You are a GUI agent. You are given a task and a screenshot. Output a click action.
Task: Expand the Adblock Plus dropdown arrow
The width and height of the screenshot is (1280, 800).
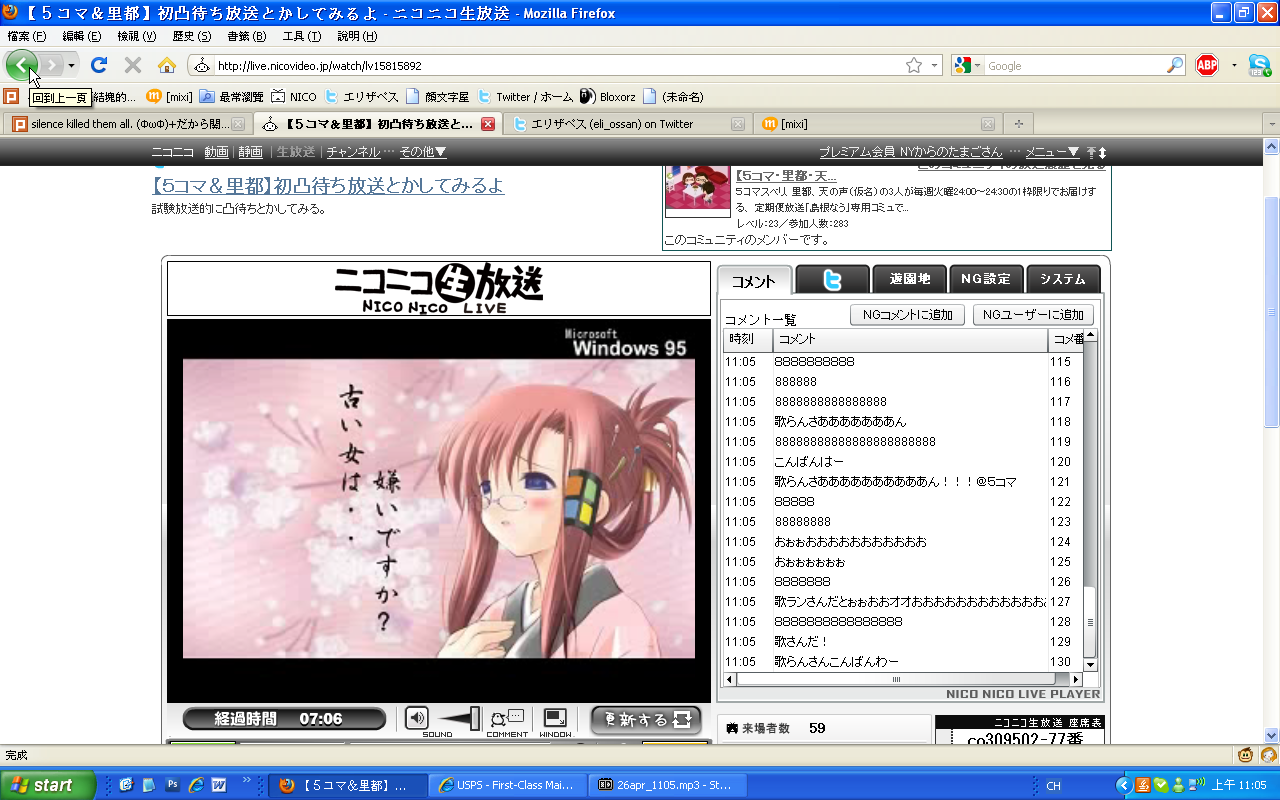tap(1234, 66)
